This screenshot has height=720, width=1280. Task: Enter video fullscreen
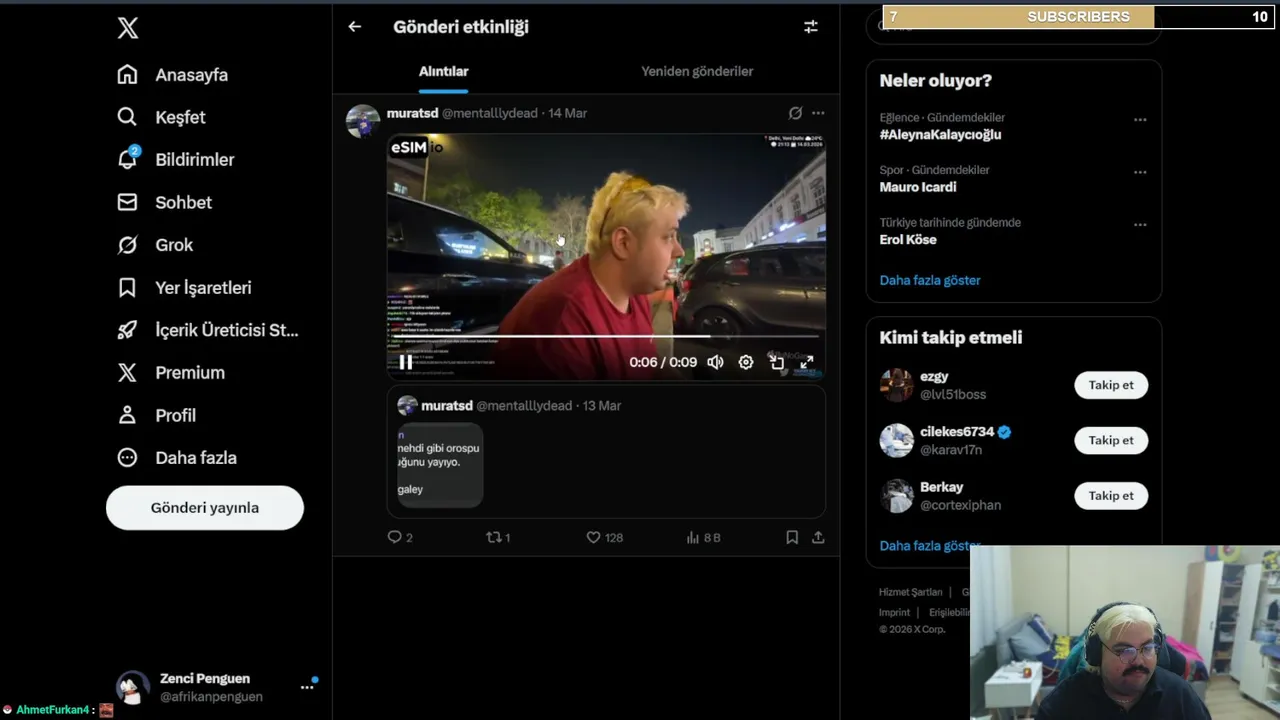click(x=807, y=362)
